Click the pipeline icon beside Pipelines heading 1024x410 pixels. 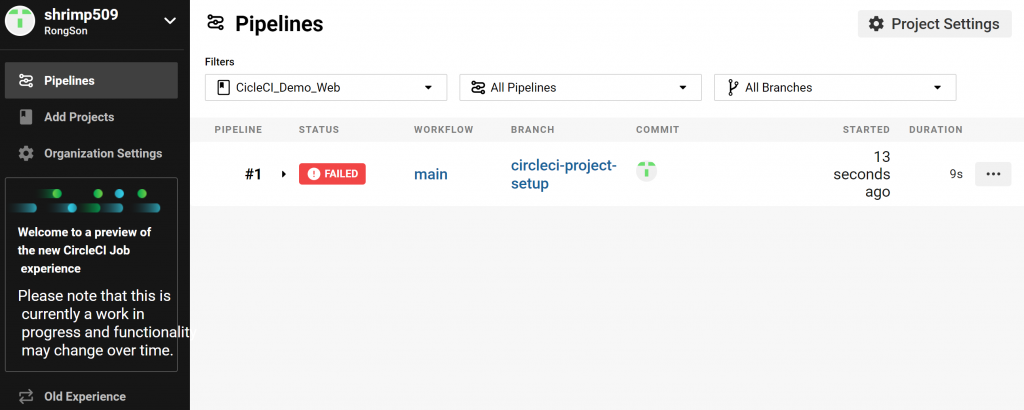(215, 23)
